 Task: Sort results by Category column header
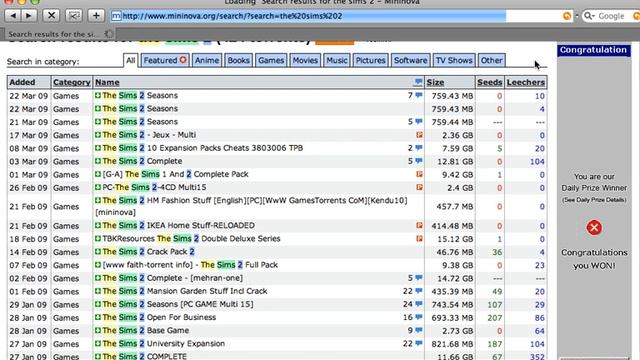71,82
